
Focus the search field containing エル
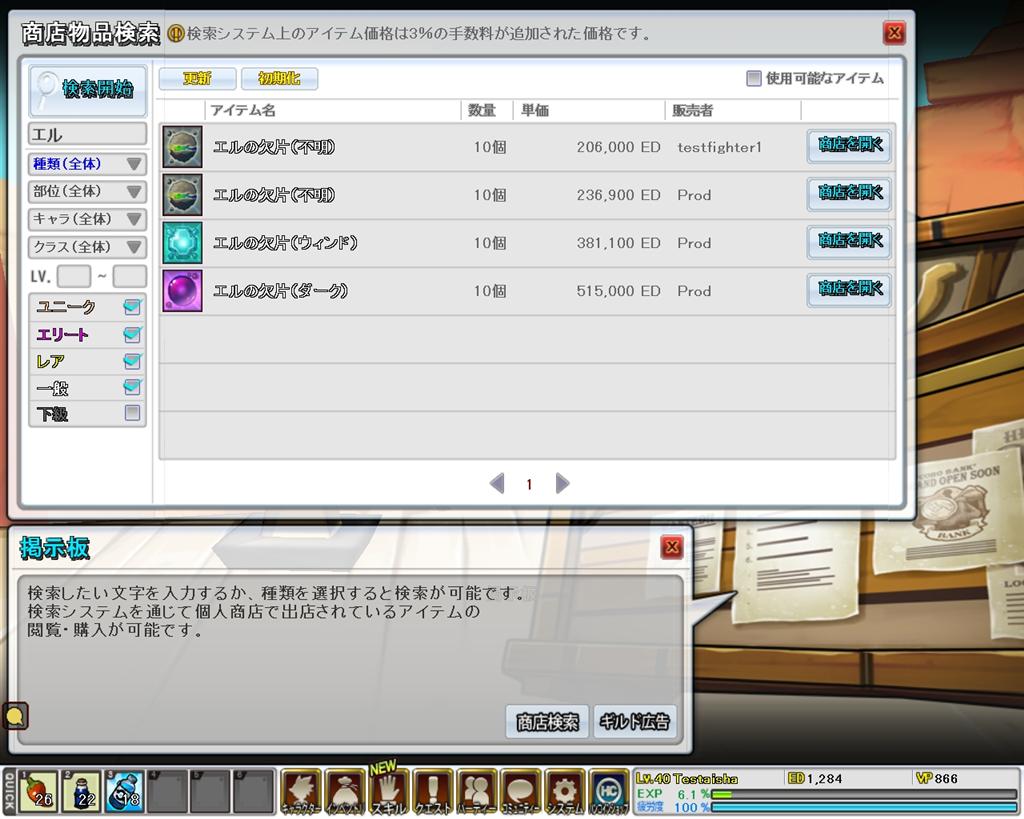(87, 135)
